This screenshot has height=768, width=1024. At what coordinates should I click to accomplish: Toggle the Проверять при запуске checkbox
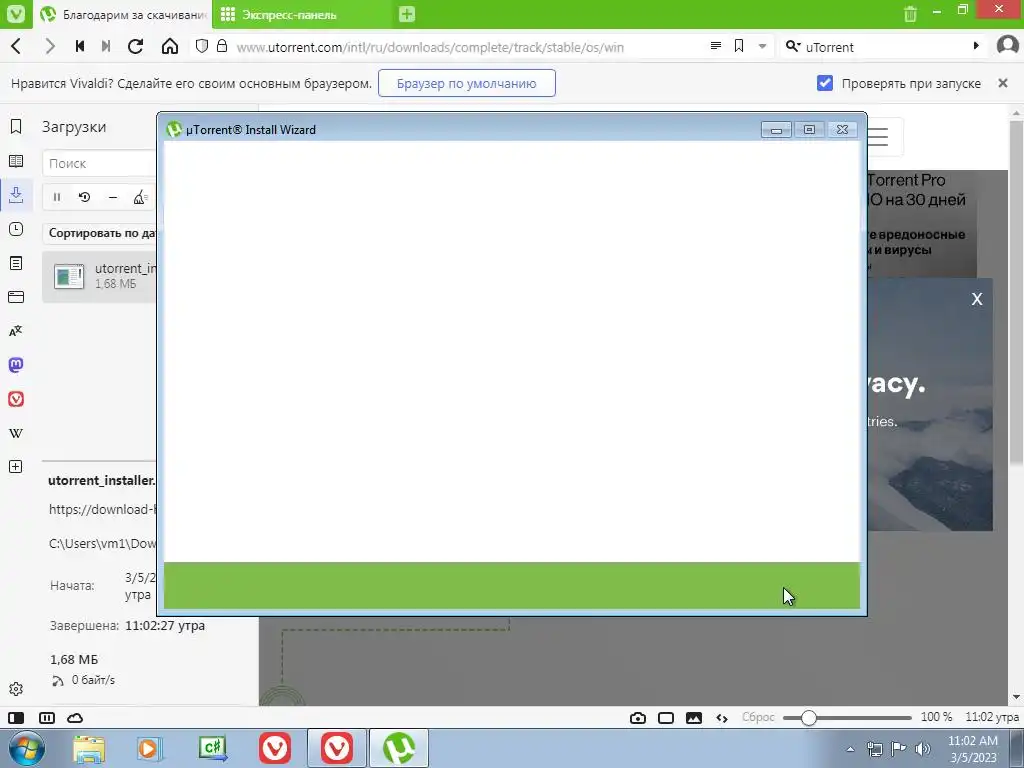(825, 83)
